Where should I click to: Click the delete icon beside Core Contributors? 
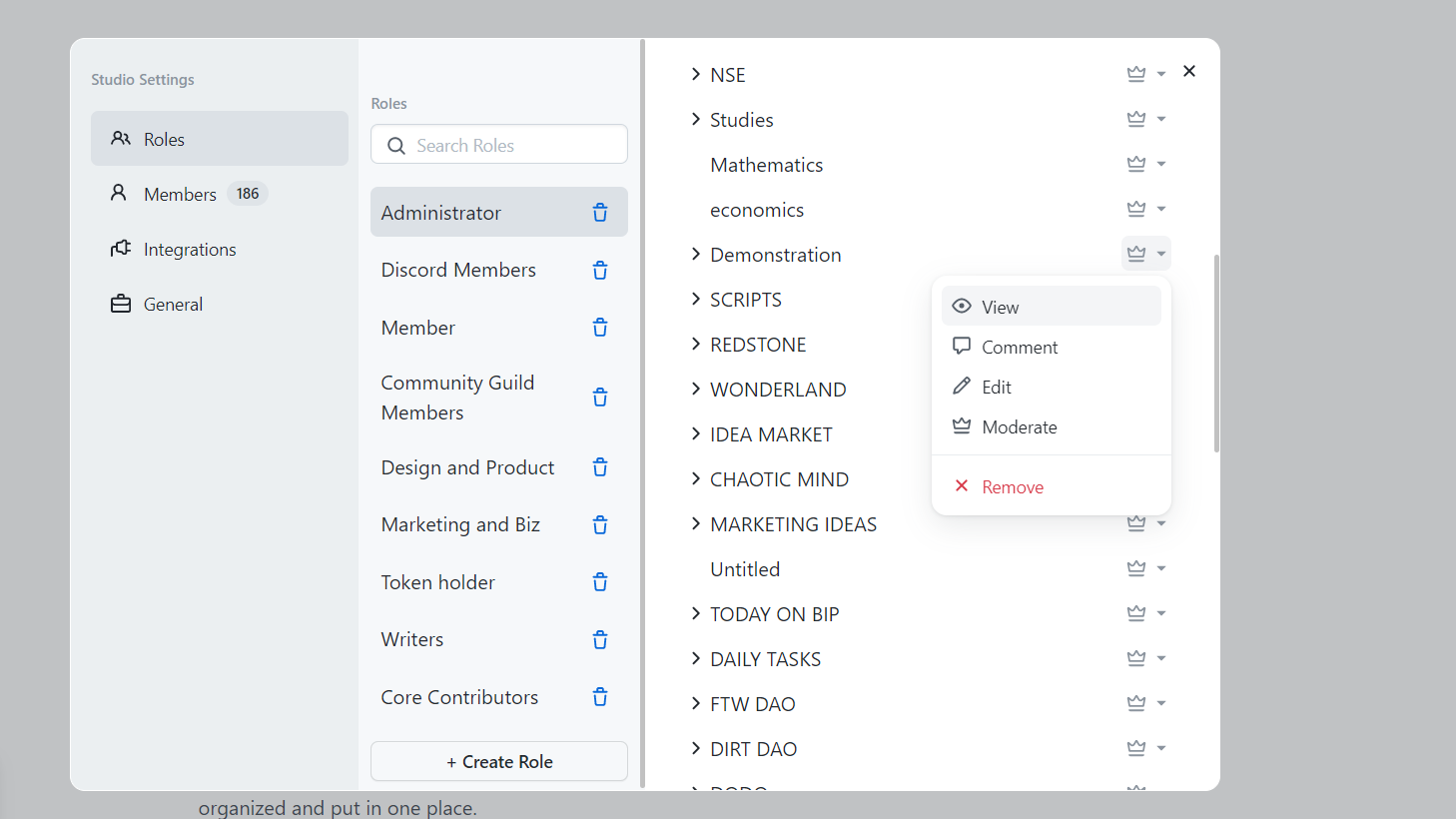[x=599, y=696]
